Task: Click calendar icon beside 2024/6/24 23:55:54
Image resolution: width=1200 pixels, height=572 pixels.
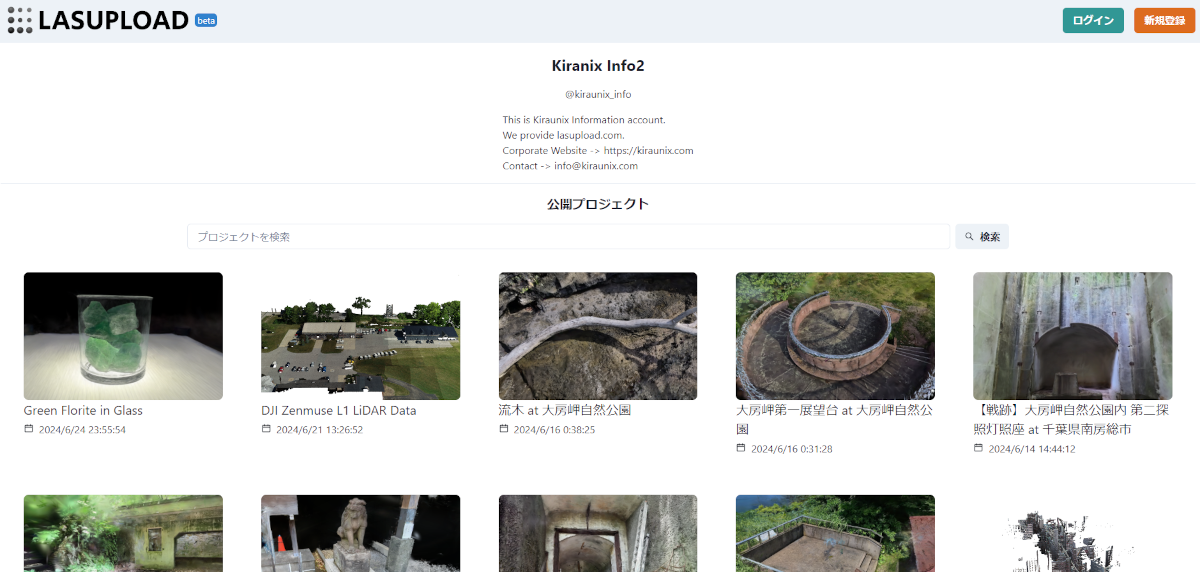Action: 29,429
